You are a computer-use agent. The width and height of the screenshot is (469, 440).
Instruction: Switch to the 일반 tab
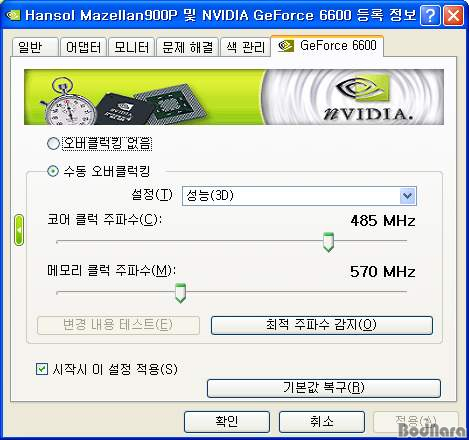click(35, 47)
